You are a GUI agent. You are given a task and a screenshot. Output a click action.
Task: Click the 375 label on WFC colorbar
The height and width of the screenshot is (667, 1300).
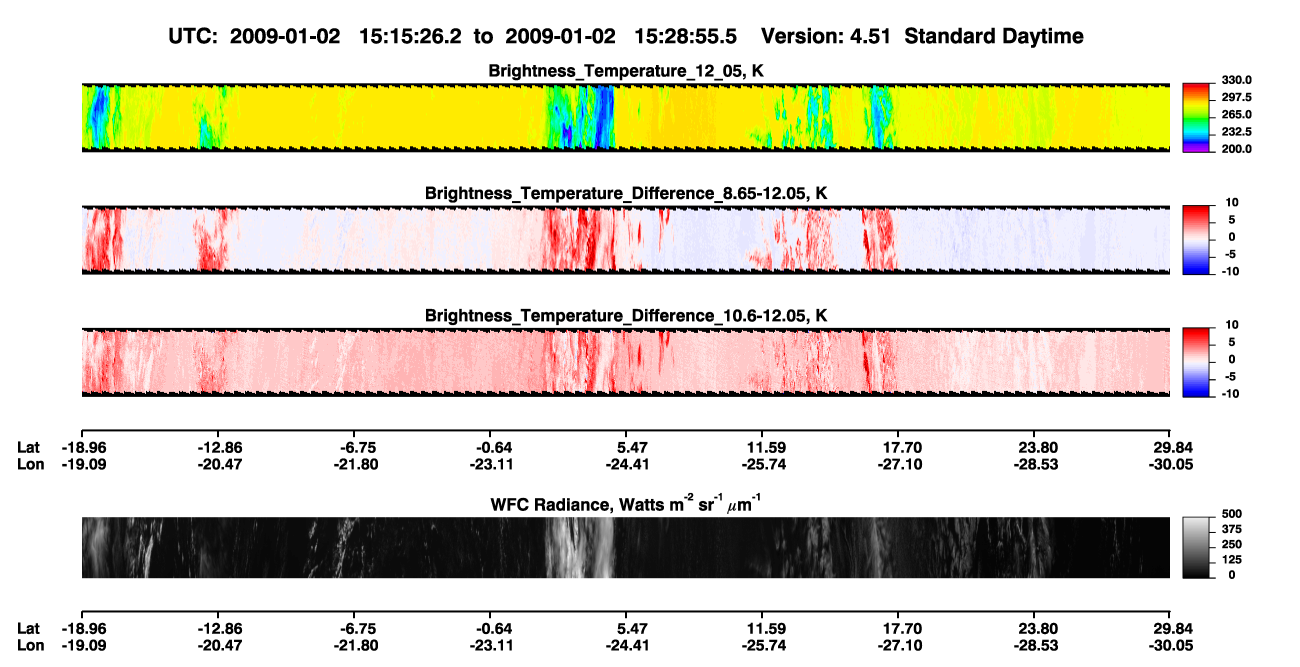coord(1232,529)
